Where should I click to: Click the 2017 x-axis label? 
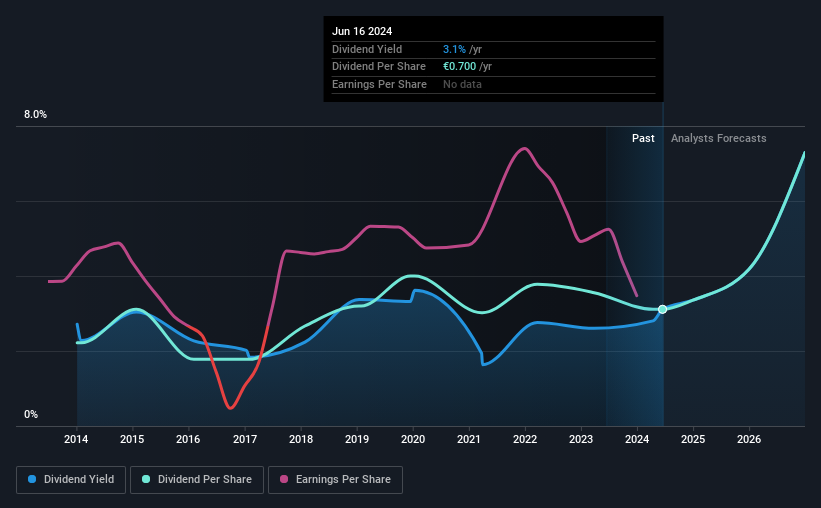coord(245,439)
